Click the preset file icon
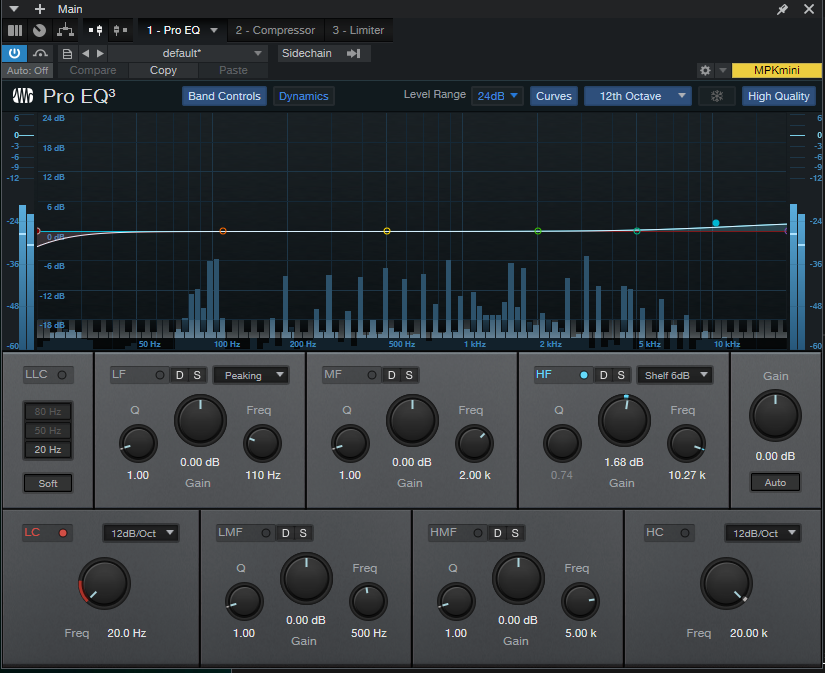 coord(67,54)
